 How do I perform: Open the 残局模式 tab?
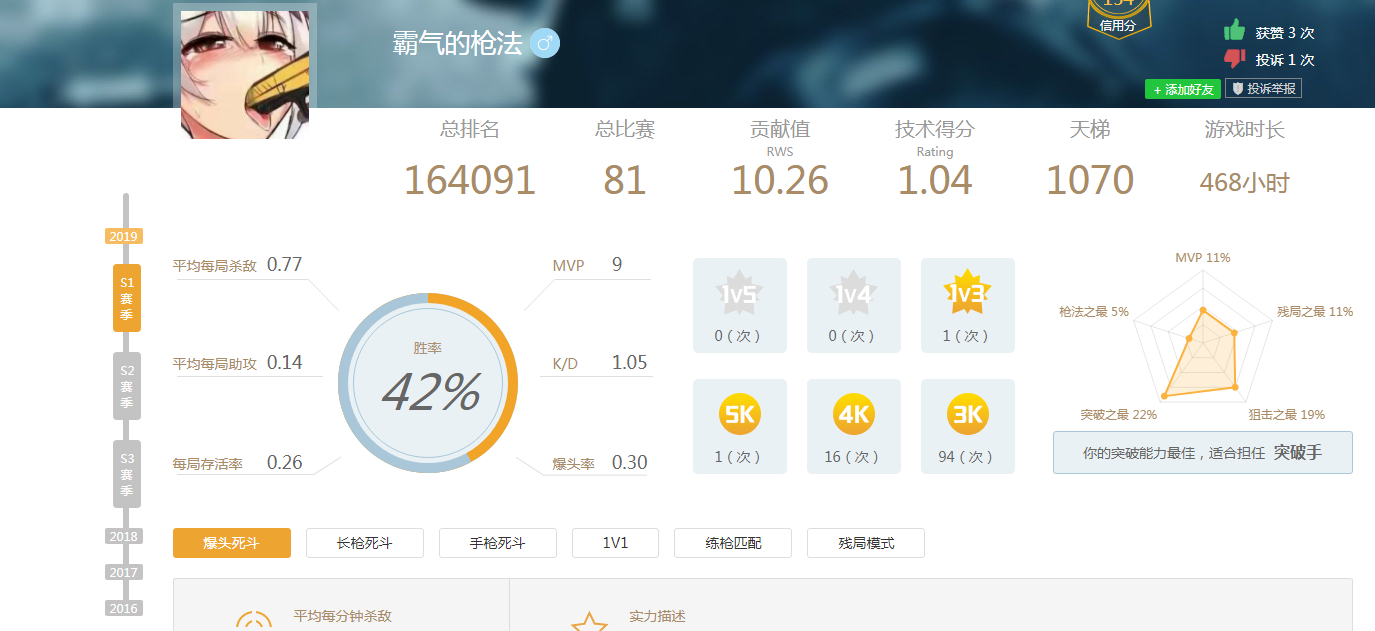pos(866,543)
